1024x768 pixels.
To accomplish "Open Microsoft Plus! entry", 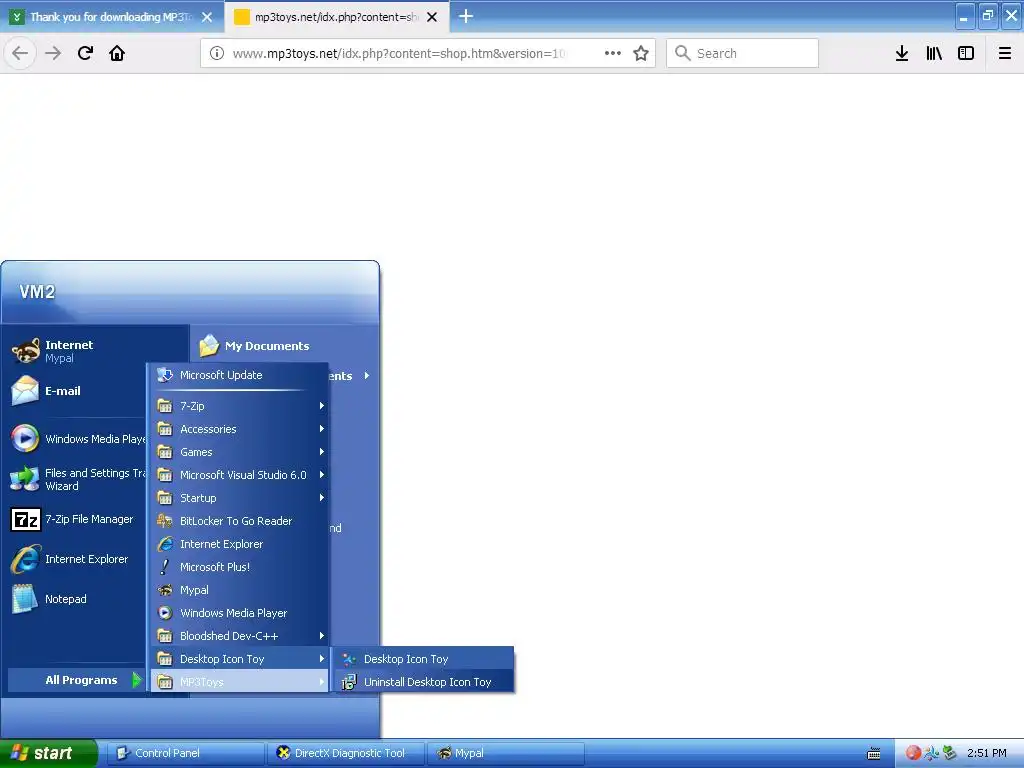I will 239,567.
